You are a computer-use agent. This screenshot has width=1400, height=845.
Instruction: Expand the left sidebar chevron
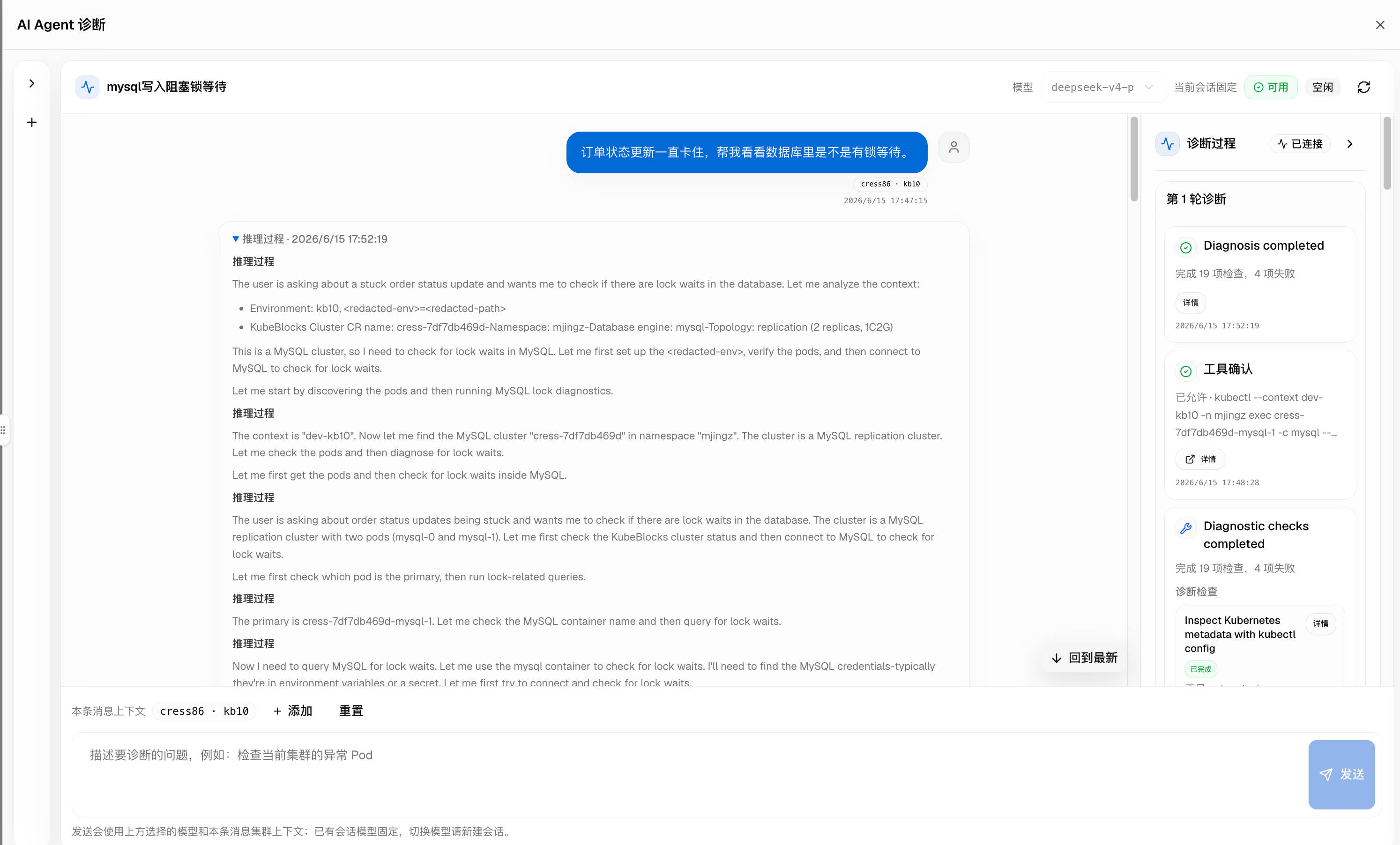click(x=32, y=83)
